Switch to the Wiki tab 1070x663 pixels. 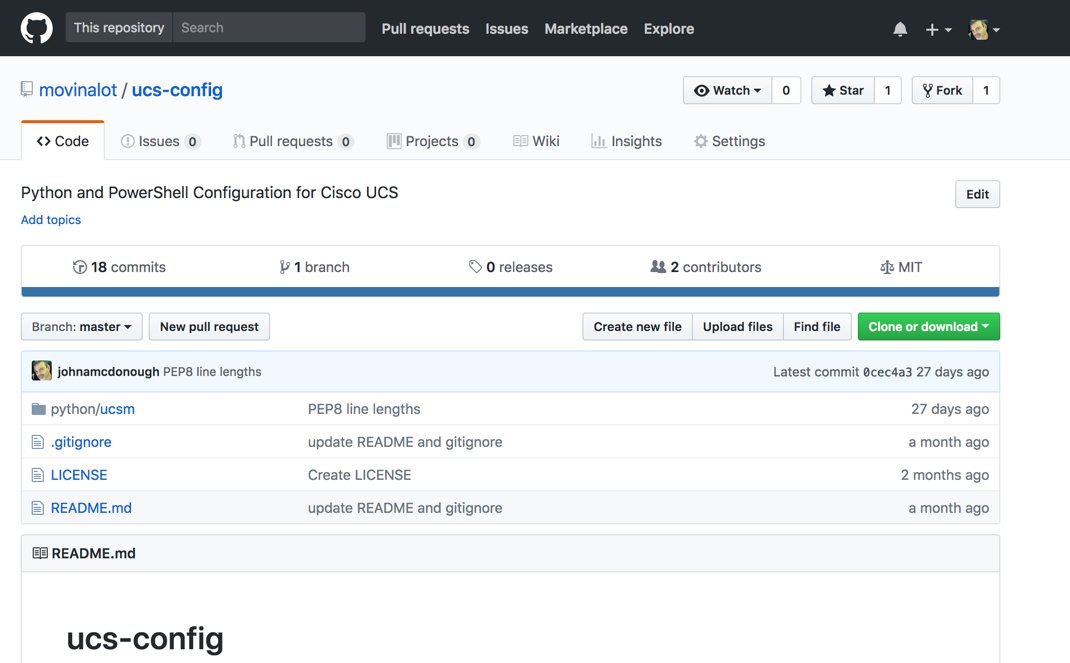tap(536, 141)
